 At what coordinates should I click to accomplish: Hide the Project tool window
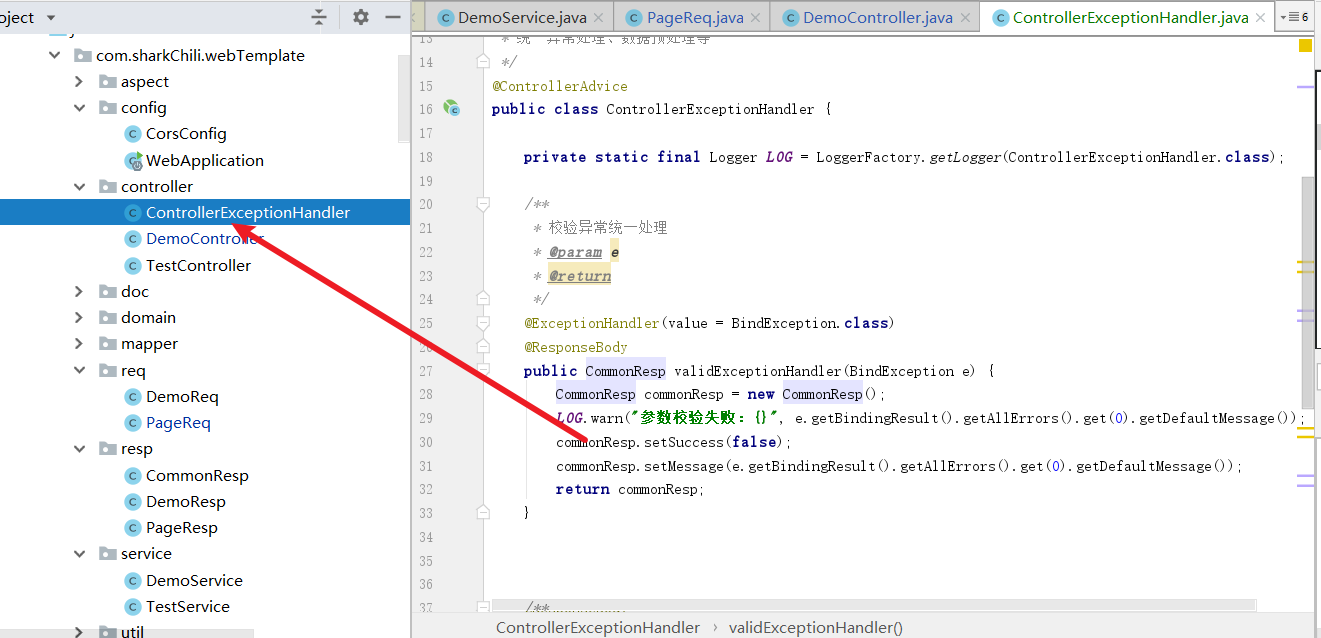pyautogui.click(x=393, y=17)
